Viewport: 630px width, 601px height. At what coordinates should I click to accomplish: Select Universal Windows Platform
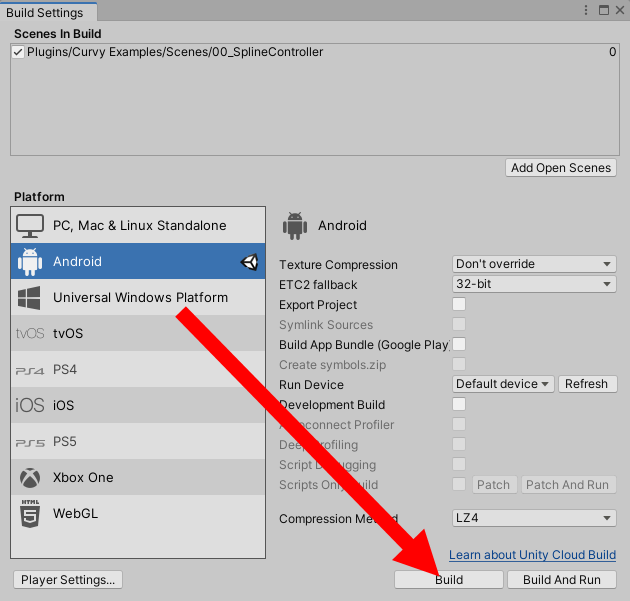(x=138, y=297)
